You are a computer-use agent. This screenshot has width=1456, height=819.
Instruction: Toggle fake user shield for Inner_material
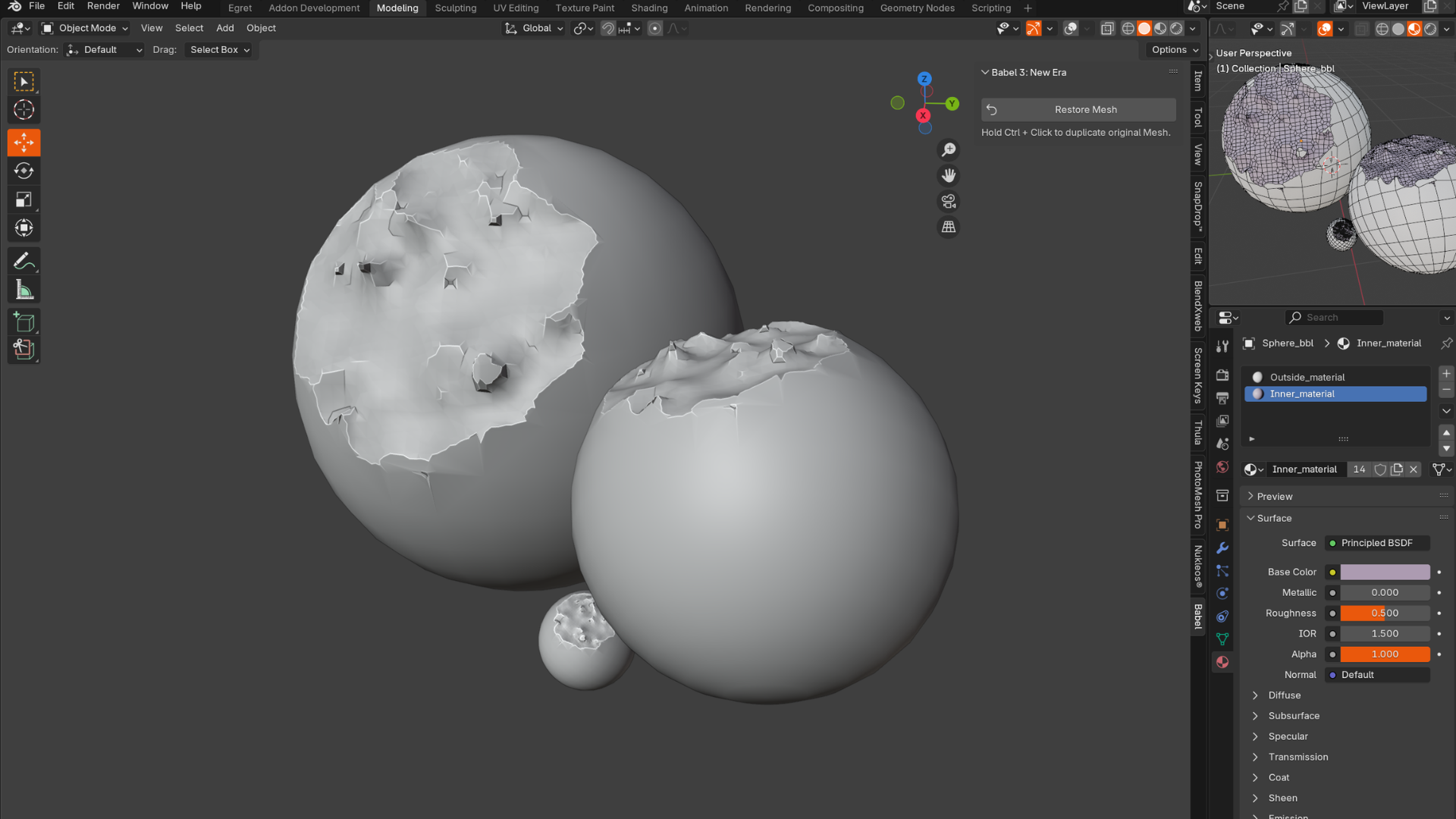tap(1380, 469)
